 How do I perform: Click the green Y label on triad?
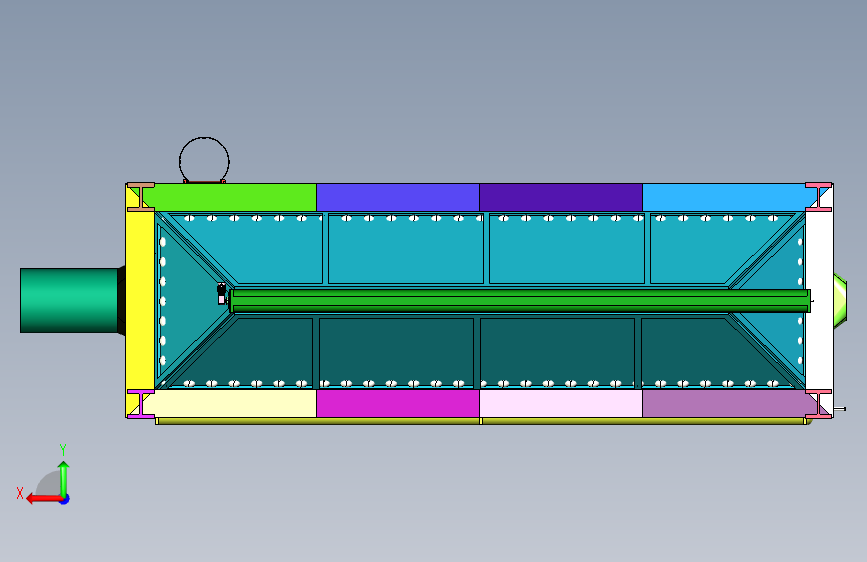click(x=63, y=449)
